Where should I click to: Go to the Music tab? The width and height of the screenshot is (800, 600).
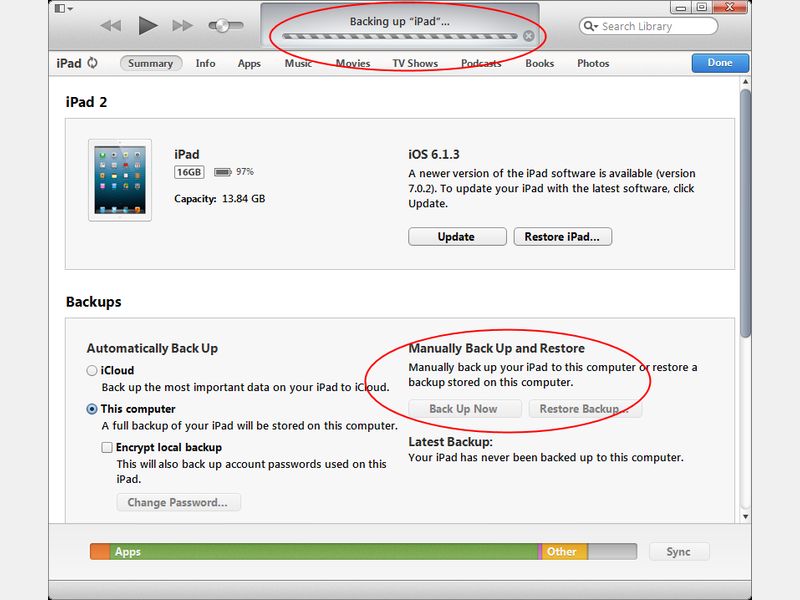[298, 63]
